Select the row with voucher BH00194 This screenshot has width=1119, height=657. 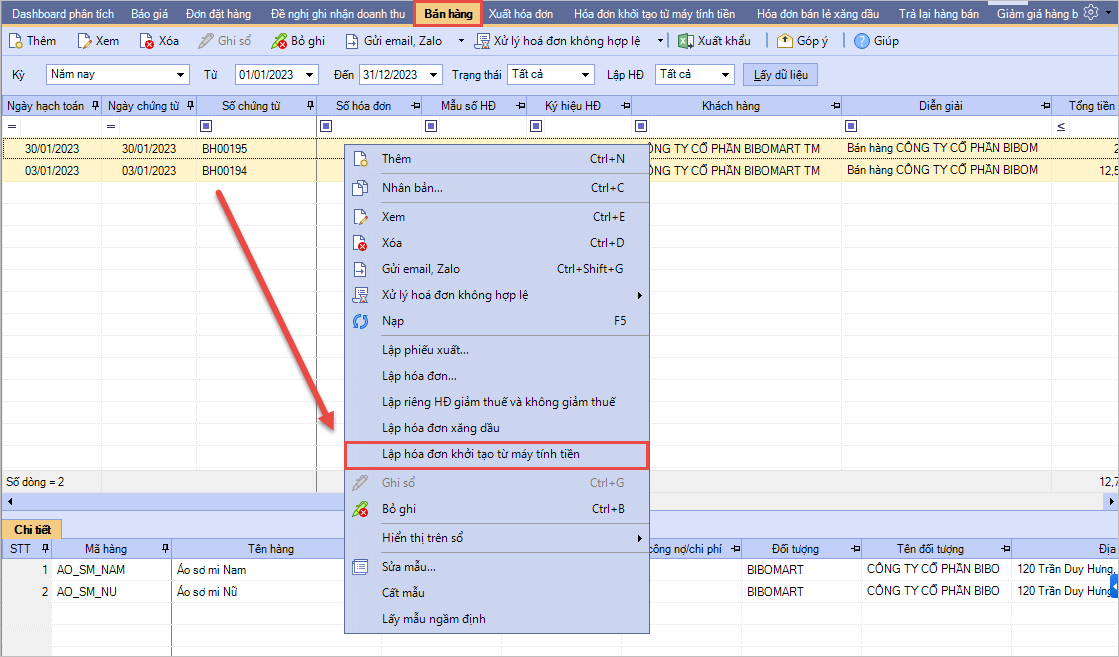[x=224, y=171]
